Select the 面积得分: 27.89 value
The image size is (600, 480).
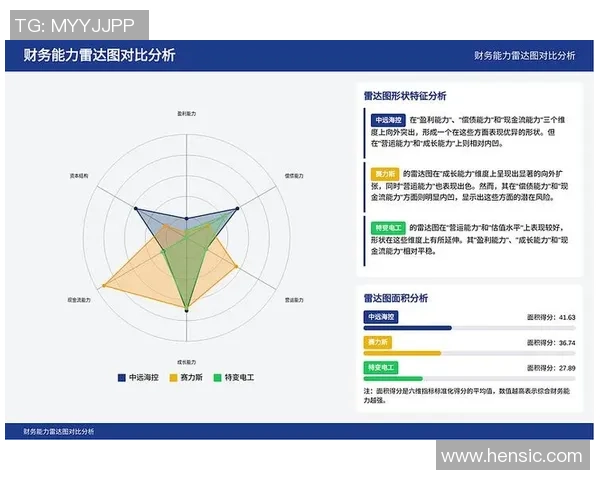pyautogui.click(x=551, y=368)
